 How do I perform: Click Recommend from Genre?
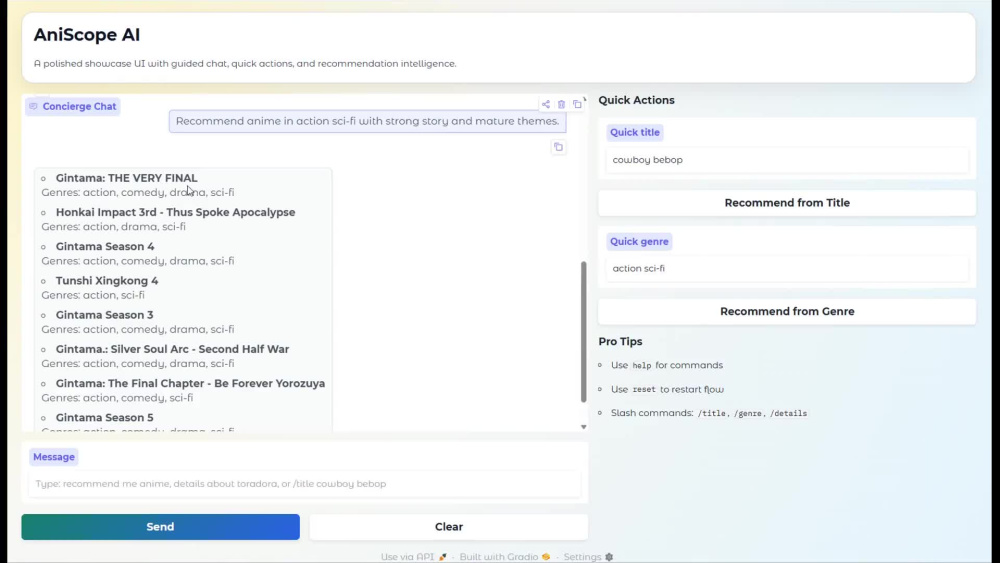[787, 311]
